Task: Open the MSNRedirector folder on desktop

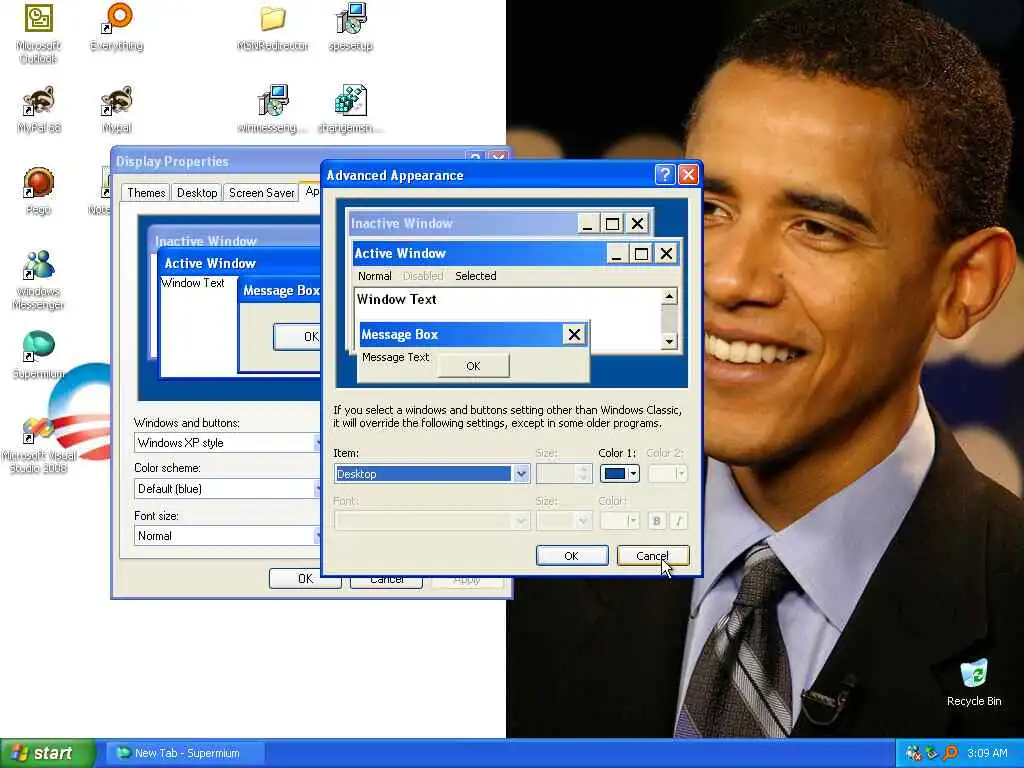Action: 272,27
